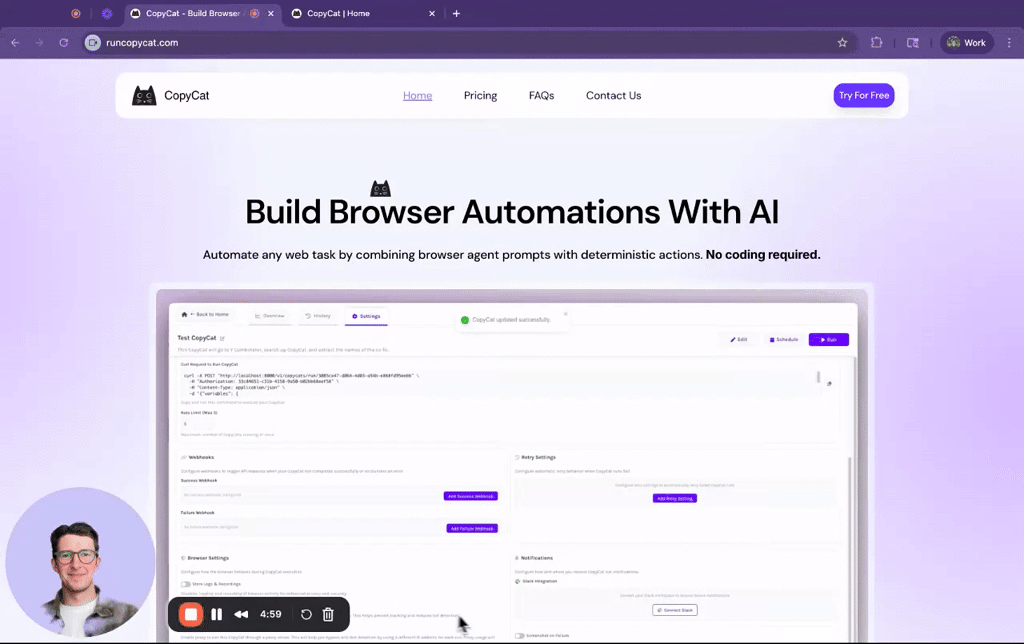Image resolution: width=1024 pixels, height=644 pixels.
Task: Click the site info icon in address bar
Action: coord(93,42)
